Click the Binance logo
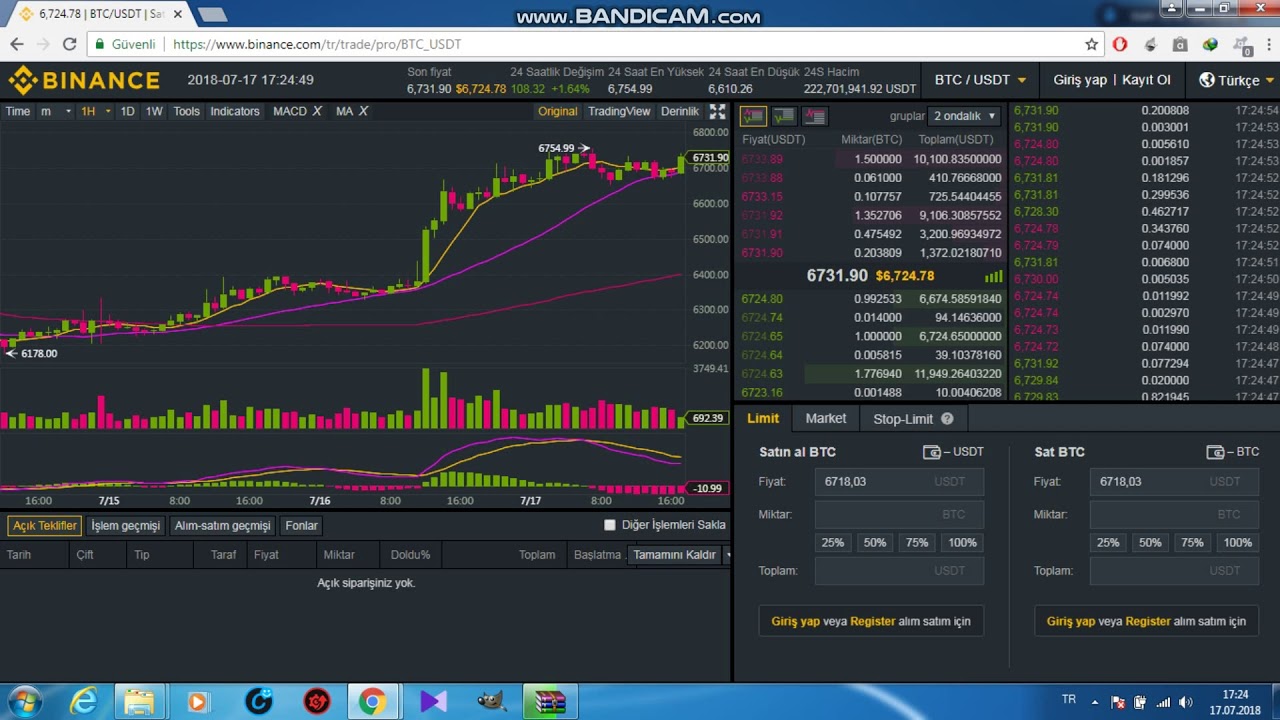This screenshot has width=1280, height=720. point(84,80)
